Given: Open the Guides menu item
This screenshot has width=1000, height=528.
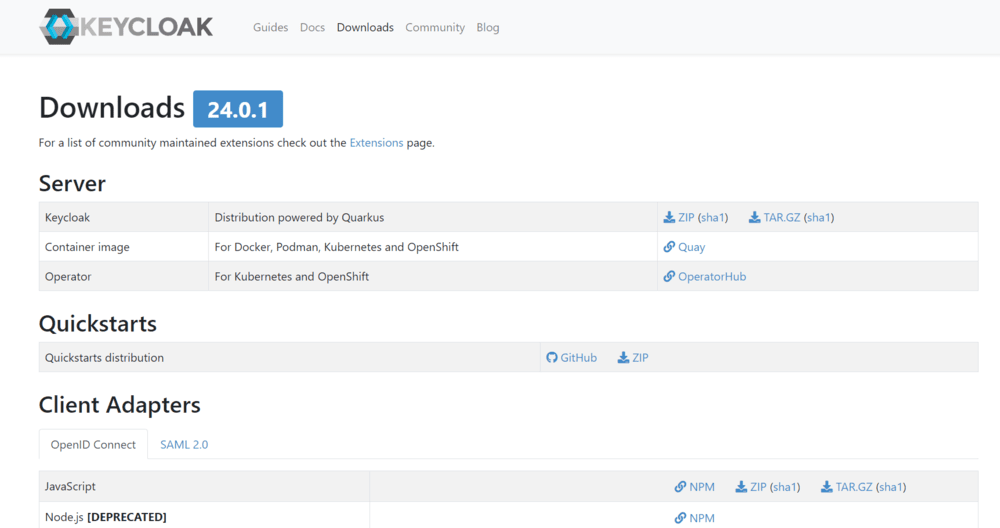Looking at the screenshot, I should tap(270, 27).
